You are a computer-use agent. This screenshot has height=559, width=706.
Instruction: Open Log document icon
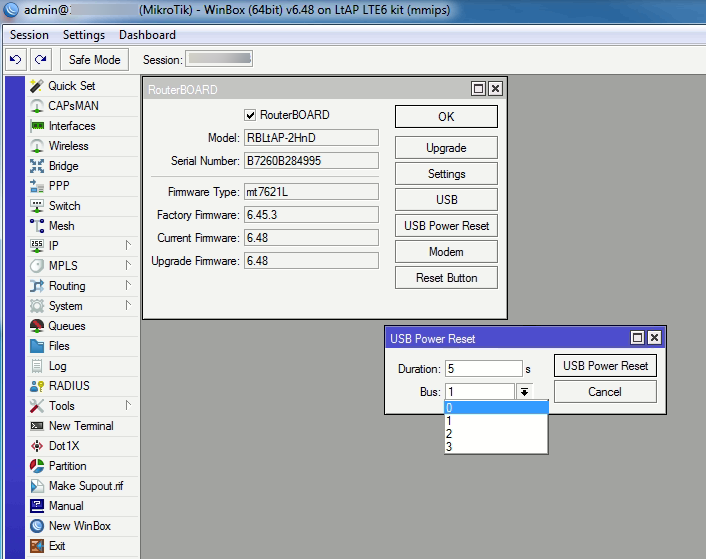37,366
